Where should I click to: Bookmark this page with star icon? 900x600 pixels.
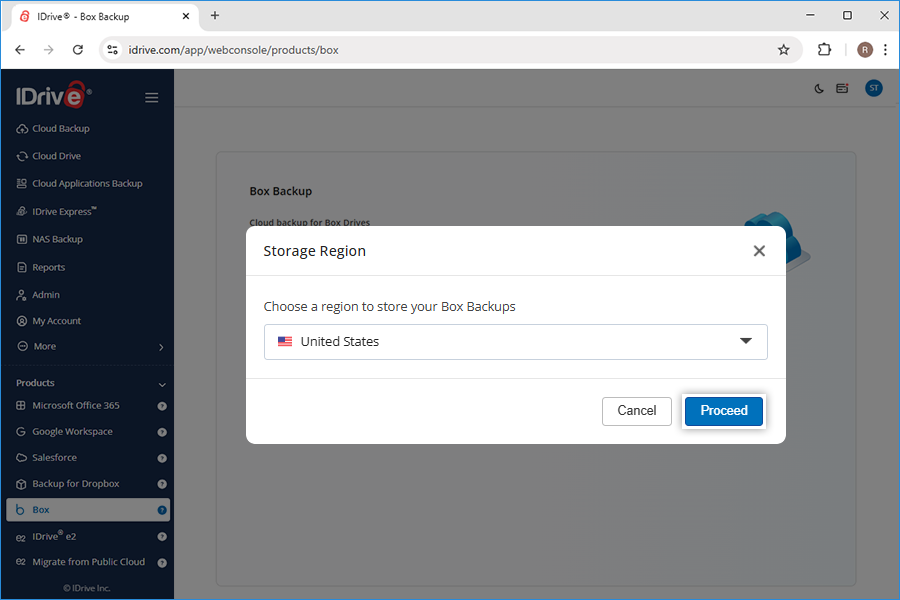(x=783, y=50)
